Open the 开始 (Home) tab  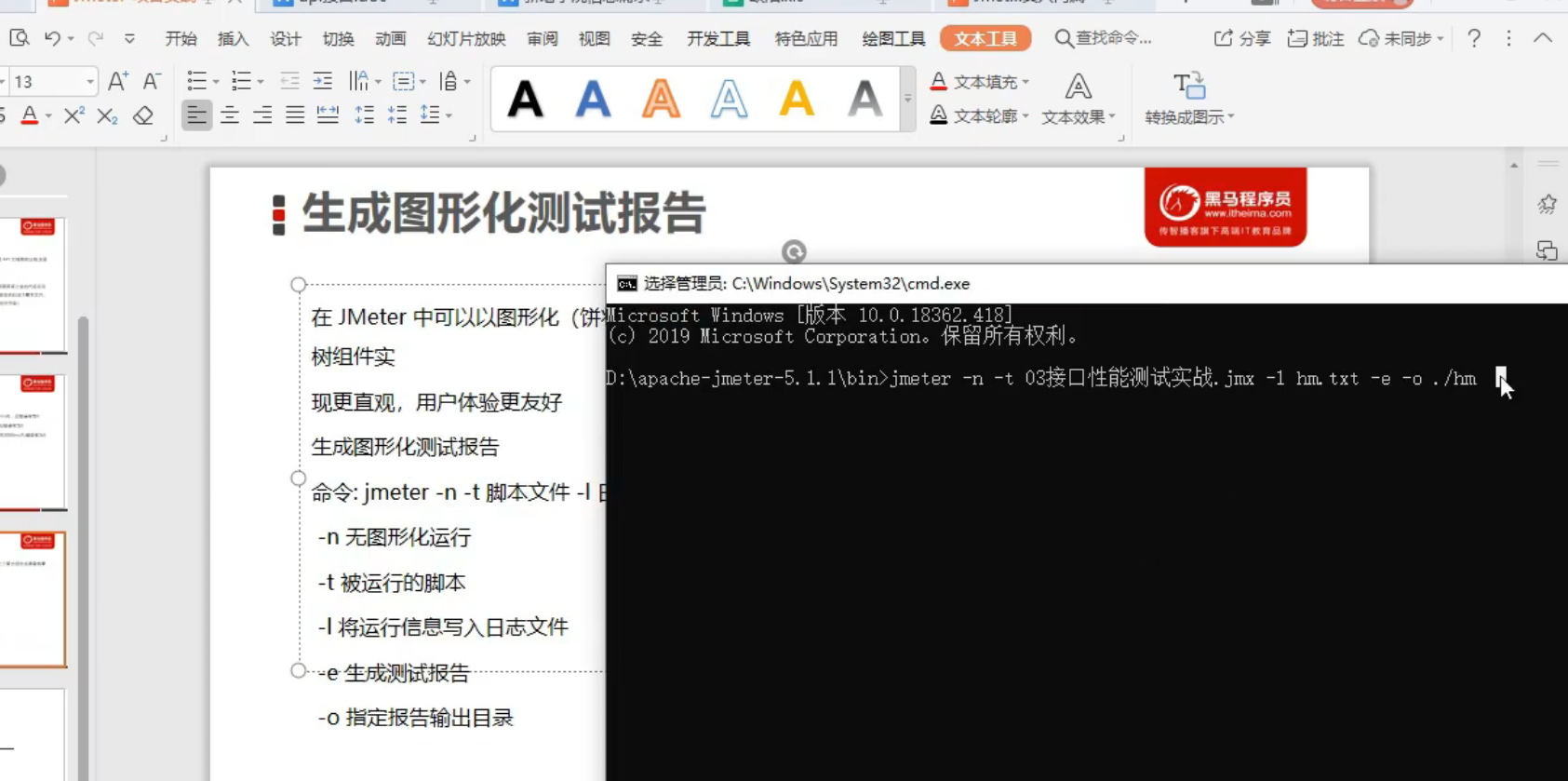(181, 38)
